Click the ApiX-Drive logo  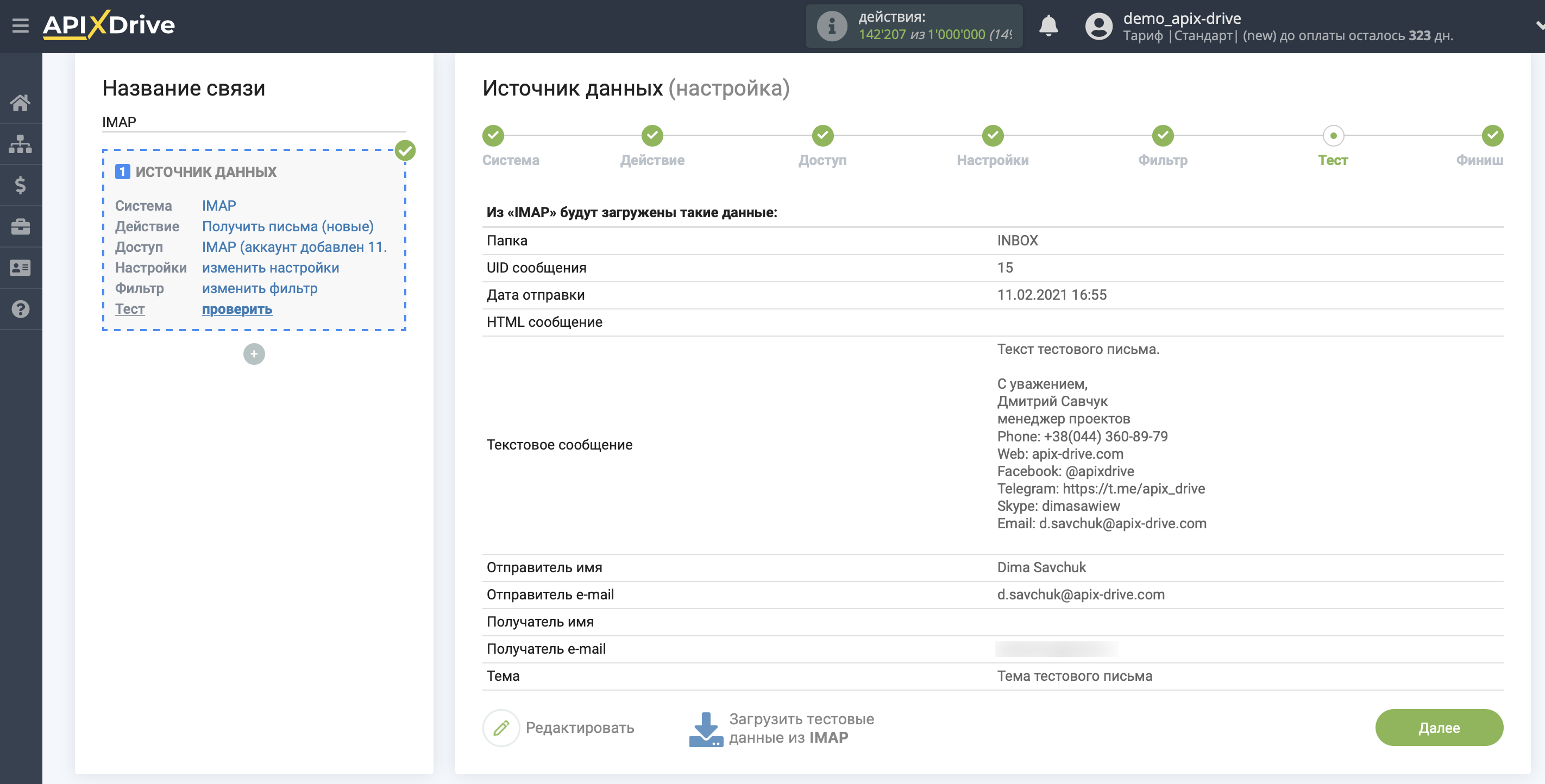109,25
